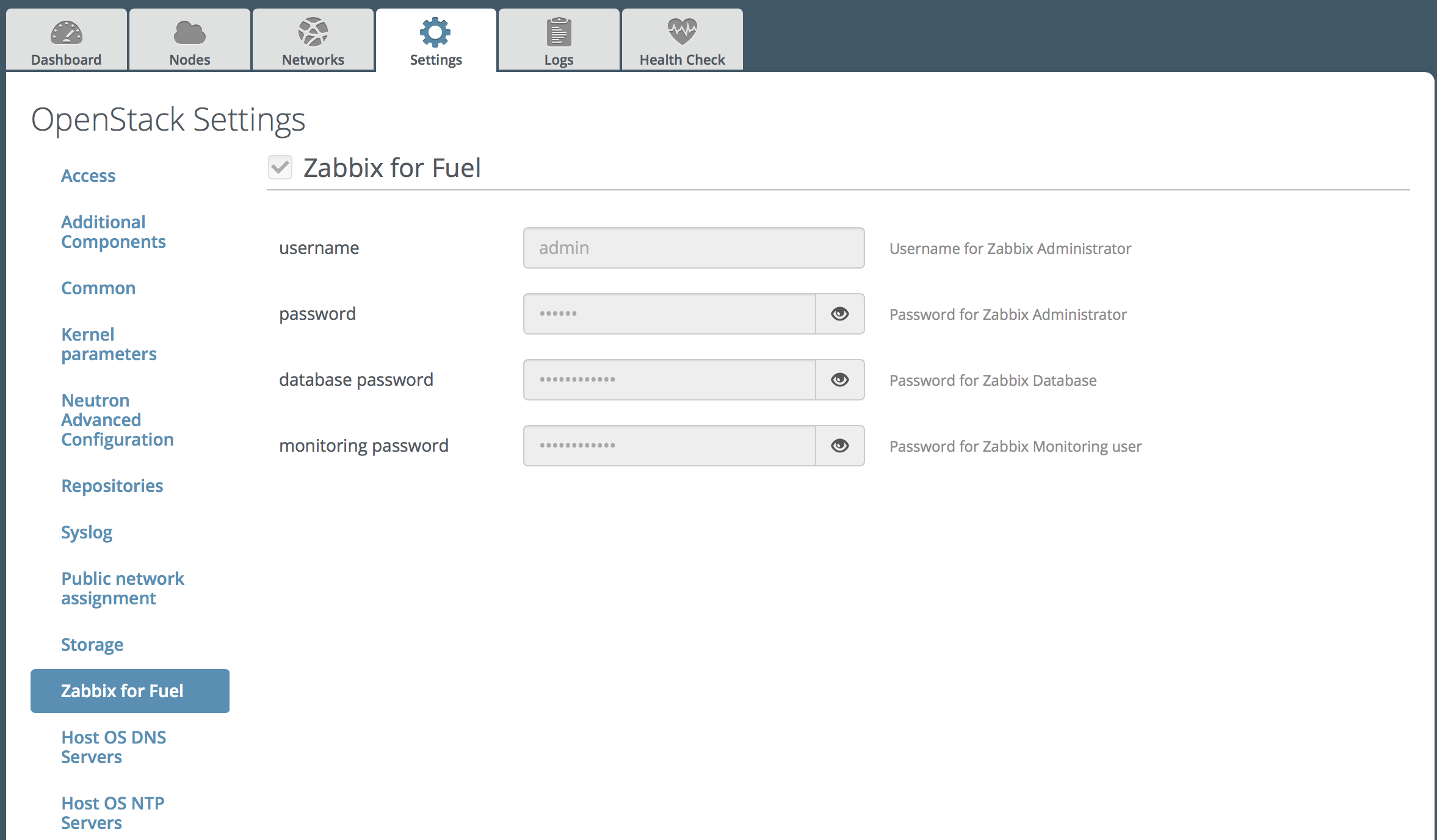
Task: Reveal the monitoring password via eye icon
Action: point(840,446)
